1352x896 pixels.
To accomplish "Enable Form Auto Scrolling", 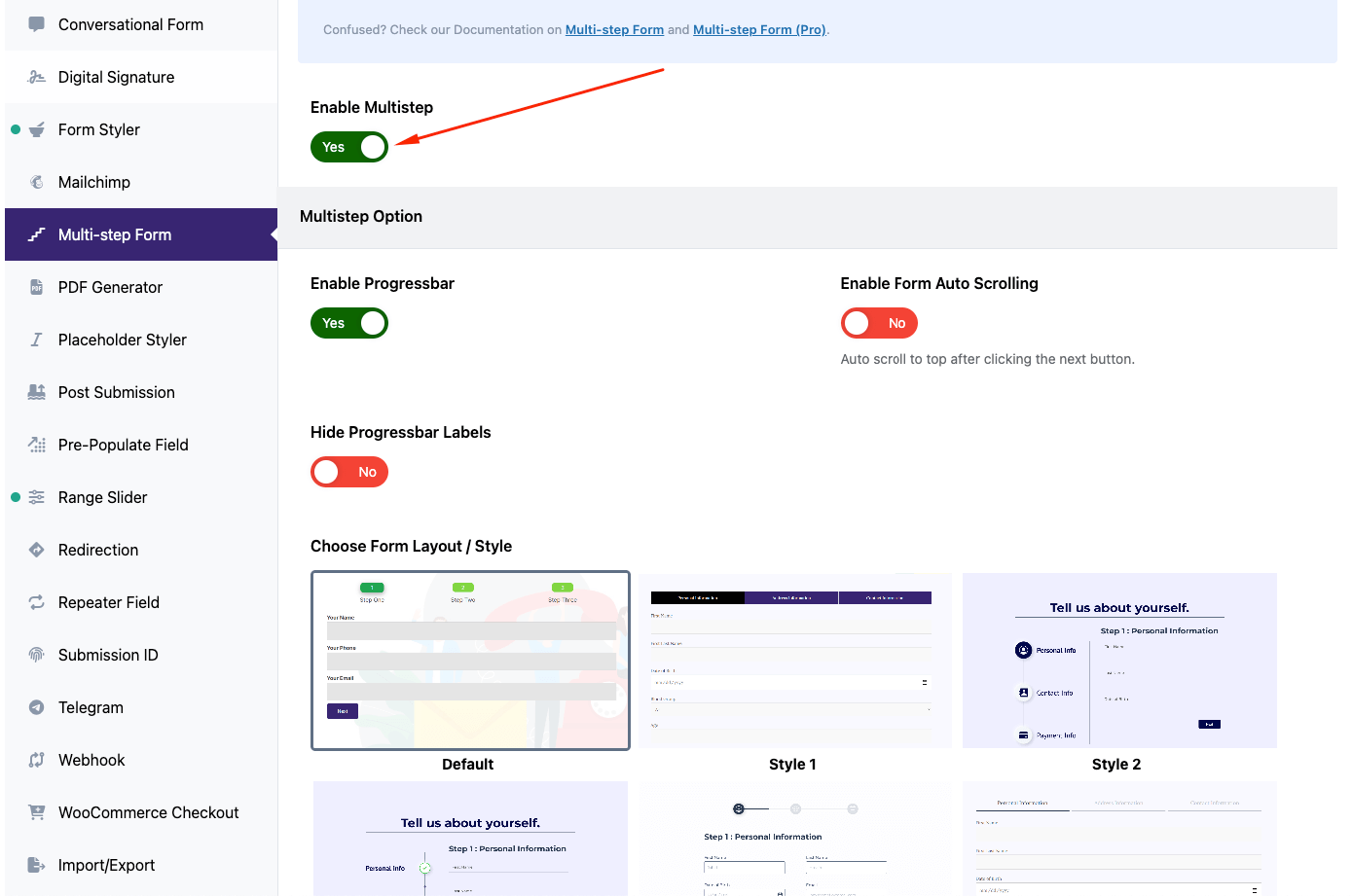I will 878,323.
